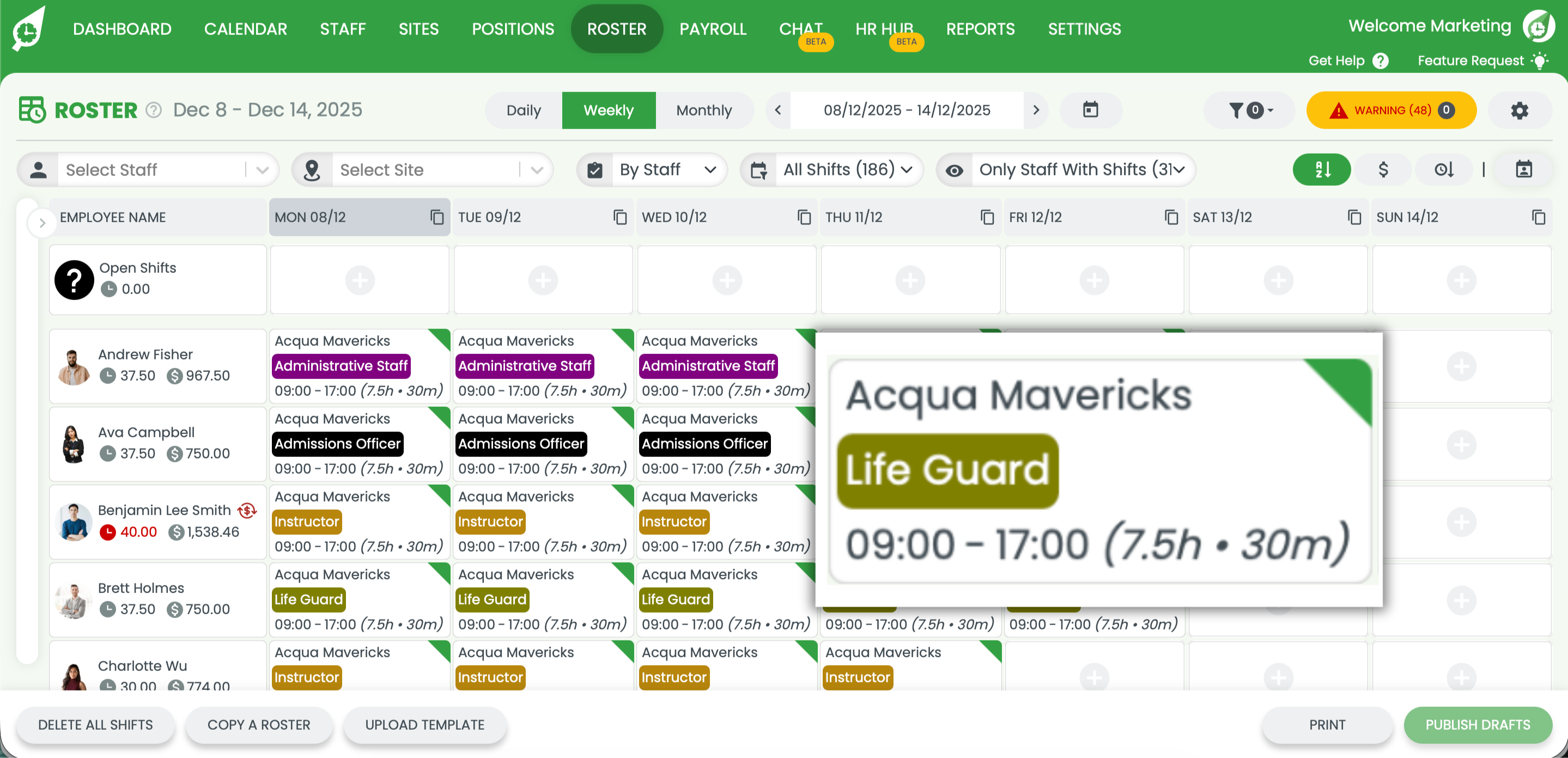Switch to Daily view
1568x758 pixels.
[524, 110]
